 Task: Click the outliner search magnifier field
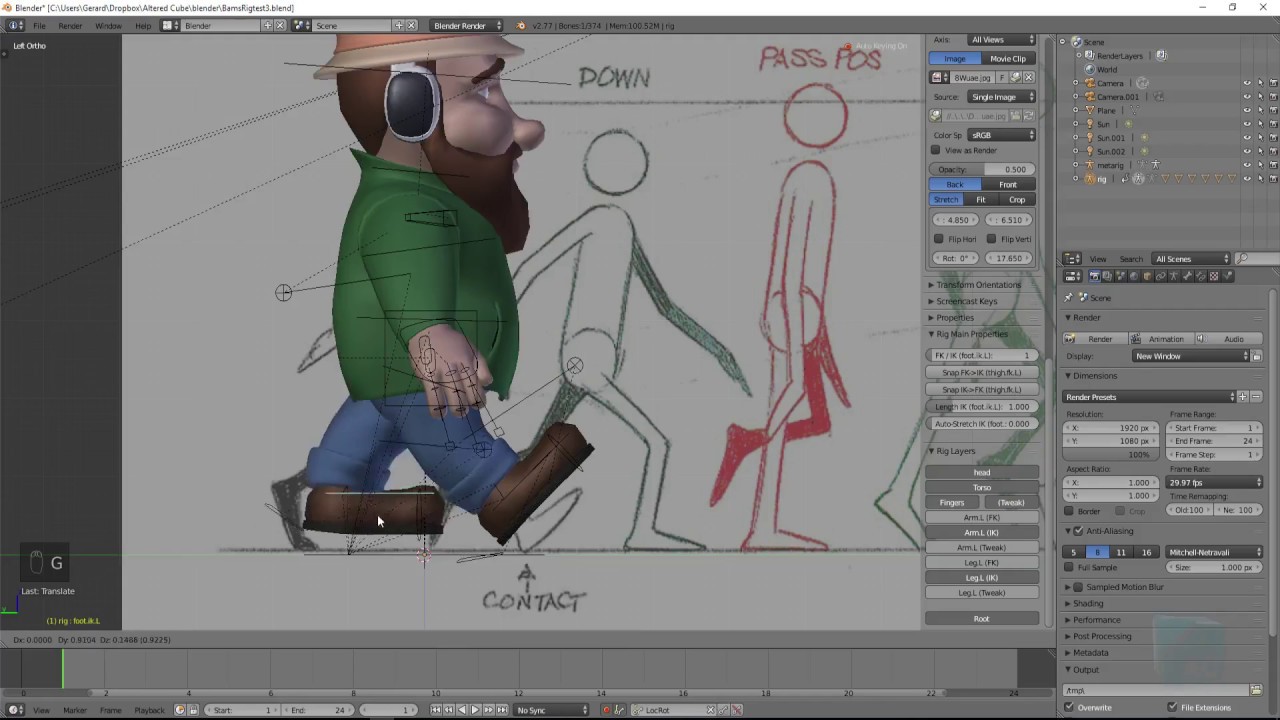1257,259
